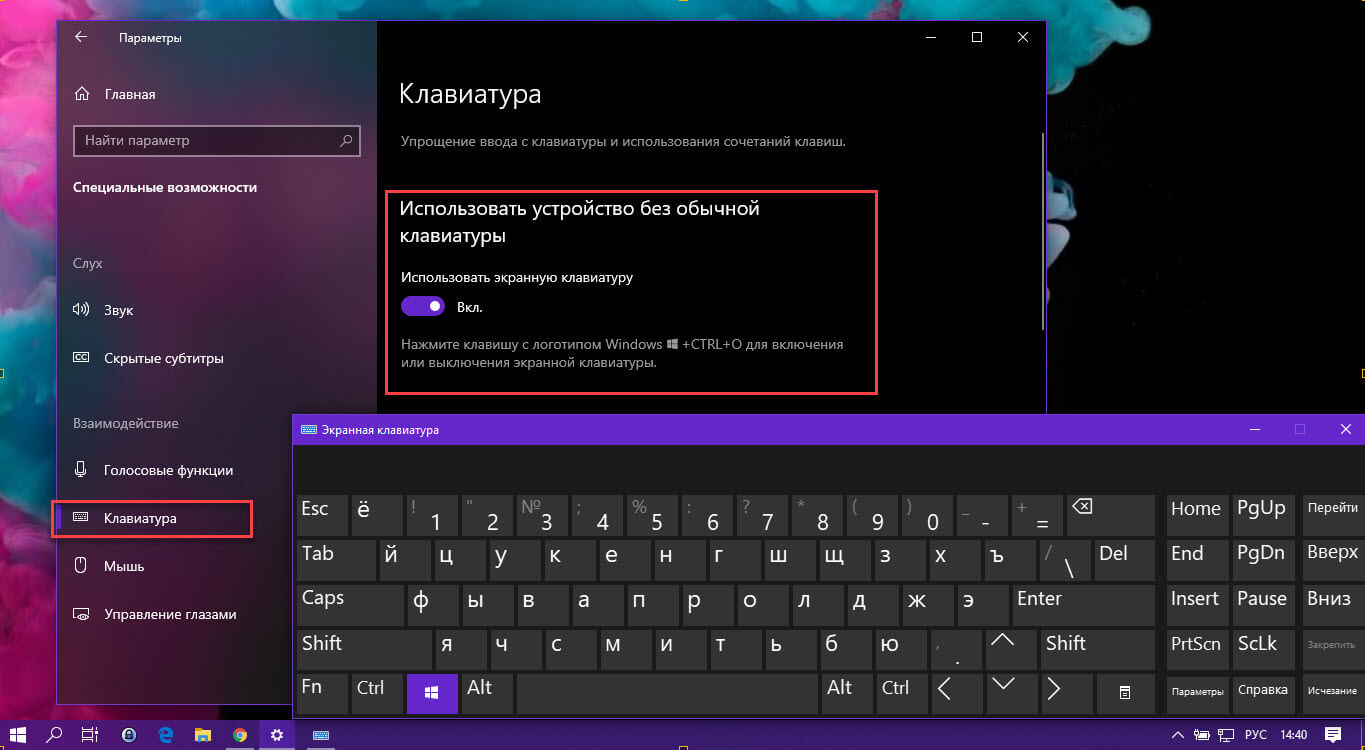This screenshot has width=1365, height=750.
Task: Tap the я key
Action: point(461,649)
